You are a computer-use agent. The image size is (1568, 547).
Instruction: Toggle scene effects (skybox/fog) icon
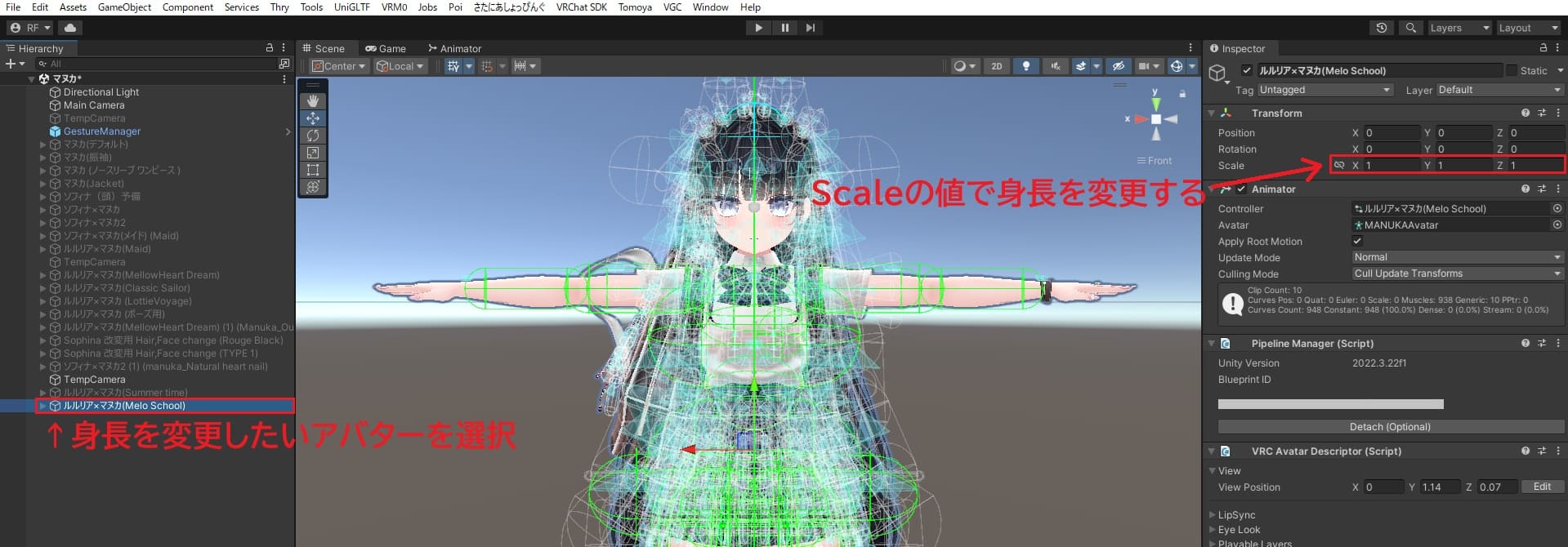(1081, 66)
